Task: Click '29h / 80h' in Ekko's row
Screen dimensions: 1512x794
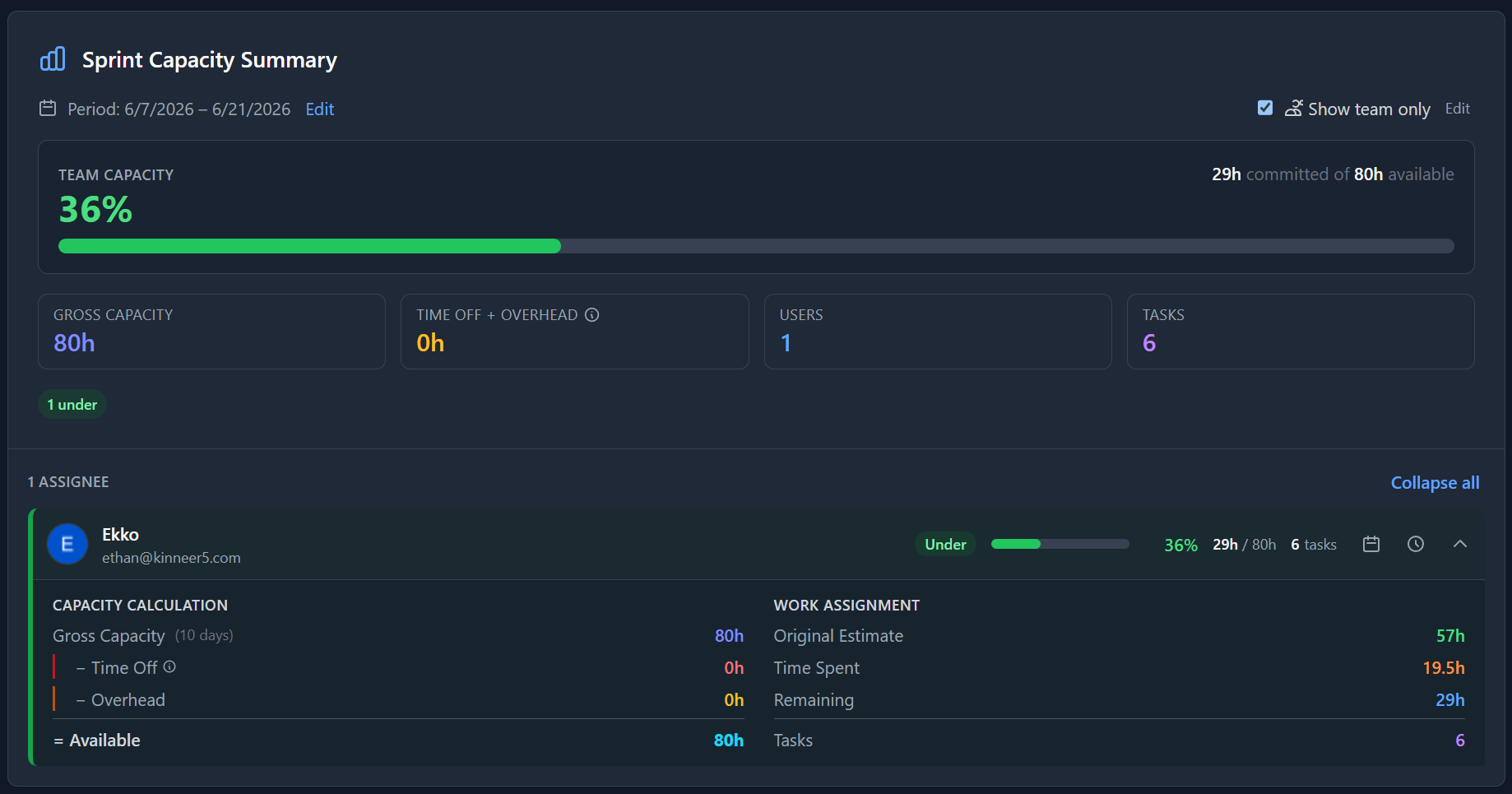Action: point(1244,545)
